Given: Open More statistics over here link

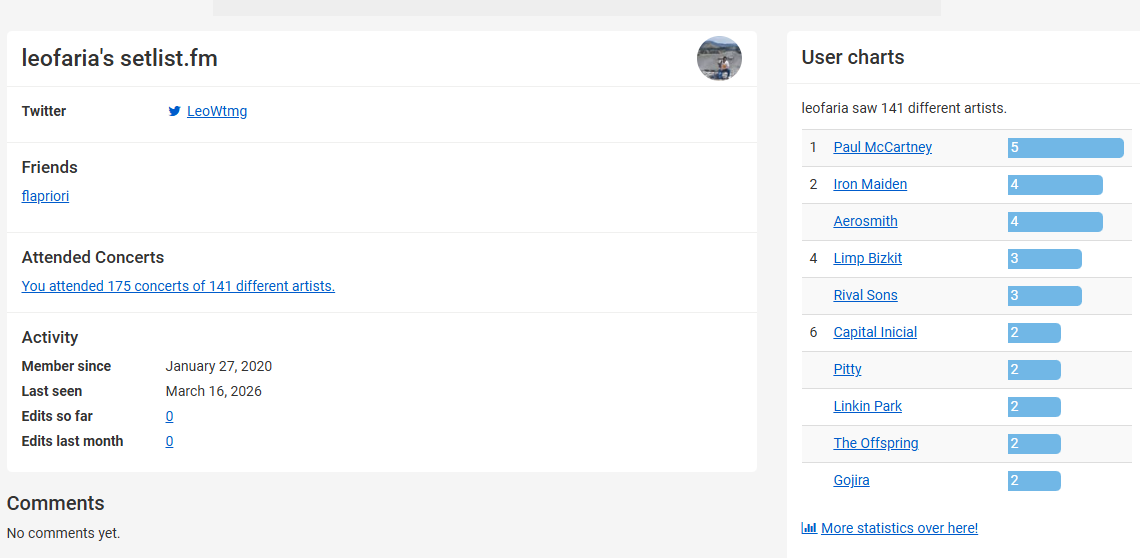Looking at the screenshot, I should [899, 528].
